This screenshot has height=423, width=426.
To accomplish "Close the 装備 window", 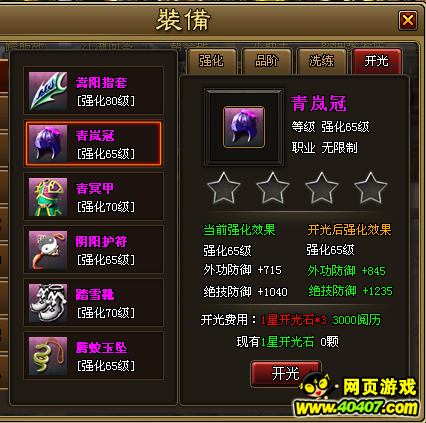I will coord(408,20).
